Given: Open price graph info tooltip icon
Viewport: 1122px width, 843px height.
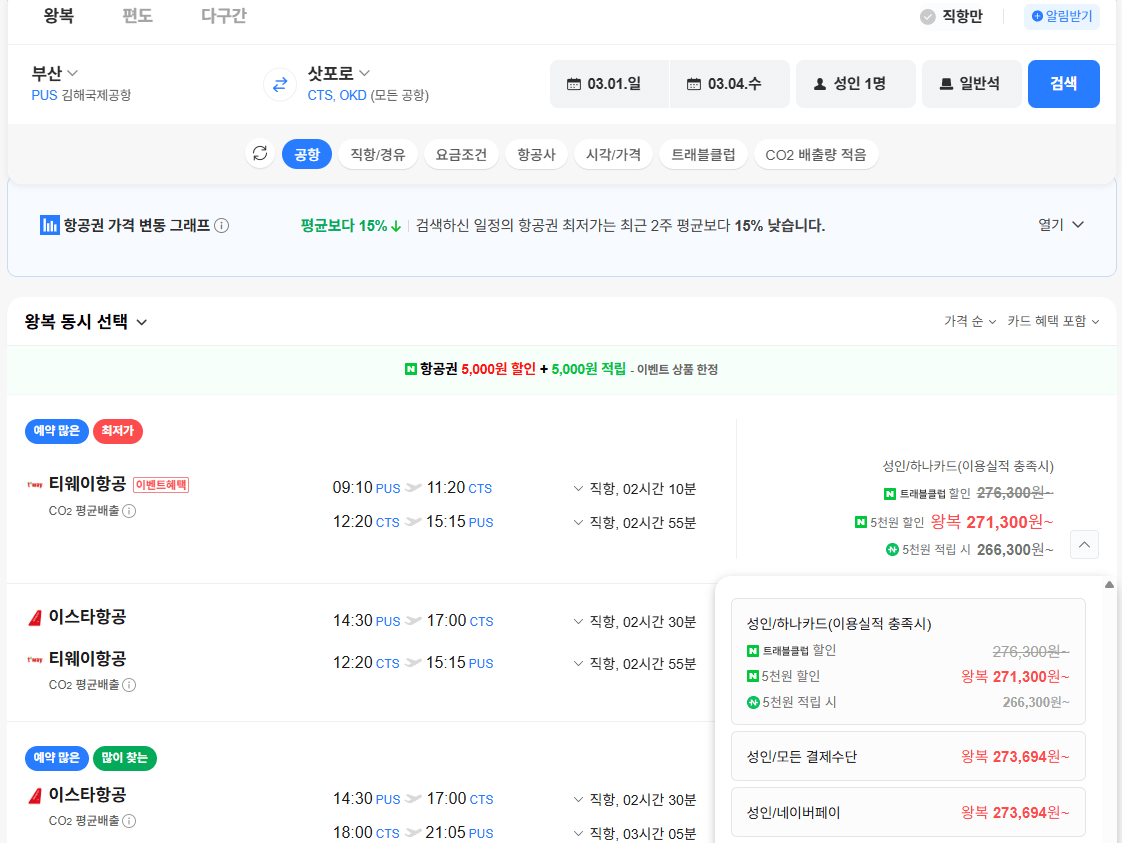Looking at the screenshot, I should click(222, 226).
